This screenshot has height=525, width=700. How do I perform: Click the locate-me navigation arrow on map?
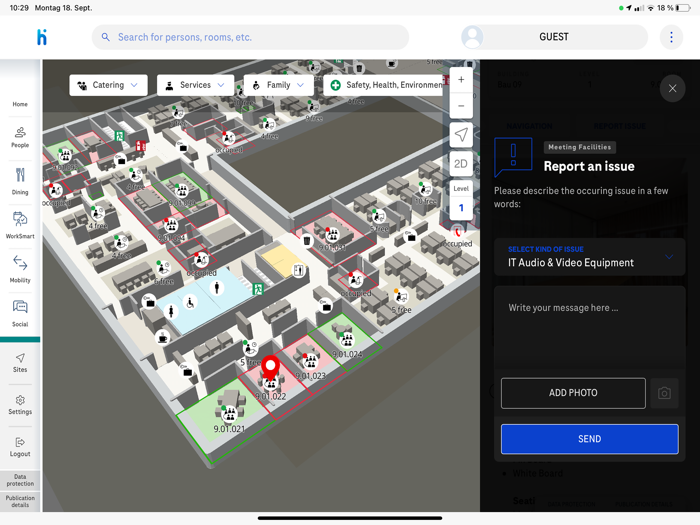(x=461, y=135)
